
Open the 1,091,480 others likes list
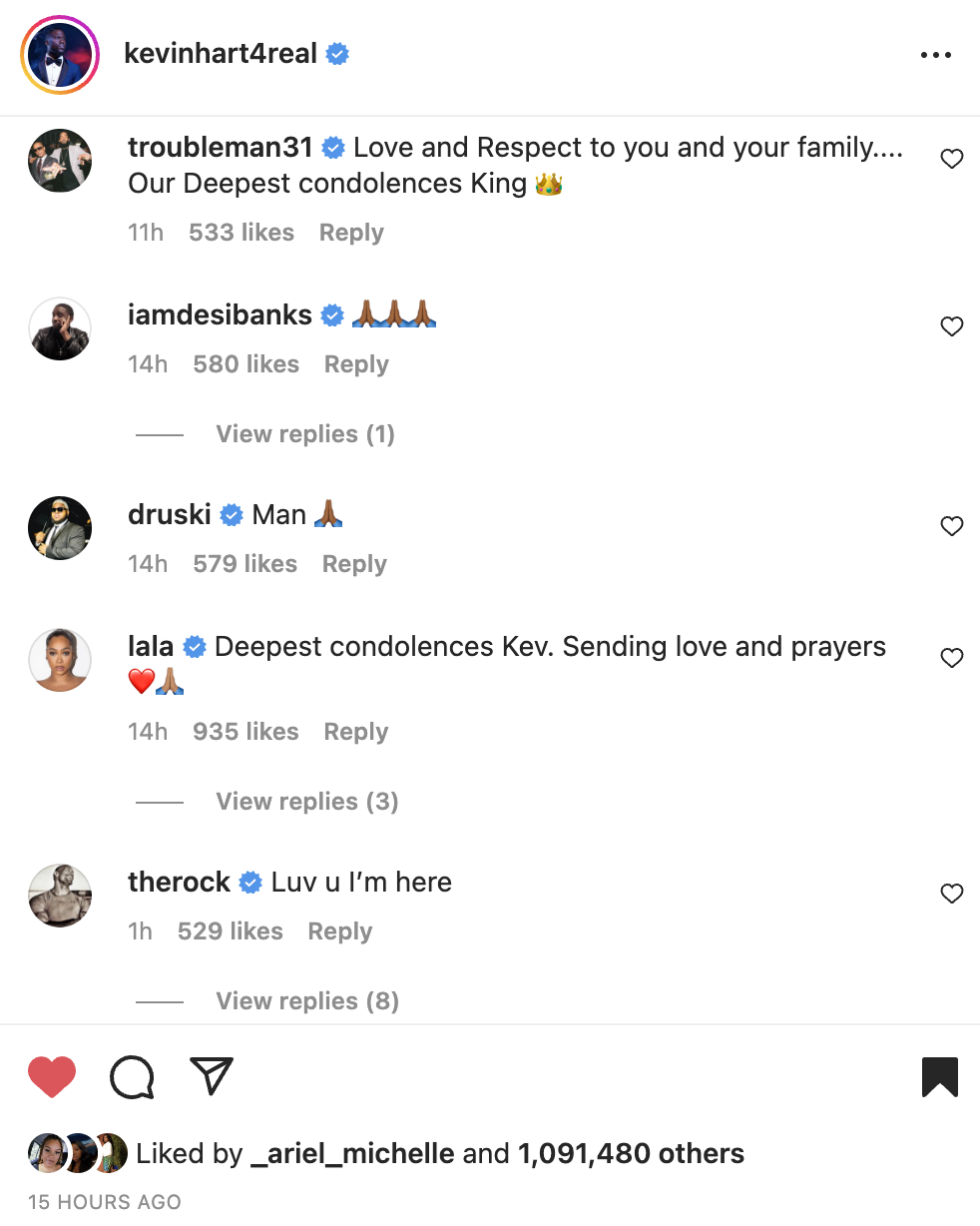[629, 1153]
